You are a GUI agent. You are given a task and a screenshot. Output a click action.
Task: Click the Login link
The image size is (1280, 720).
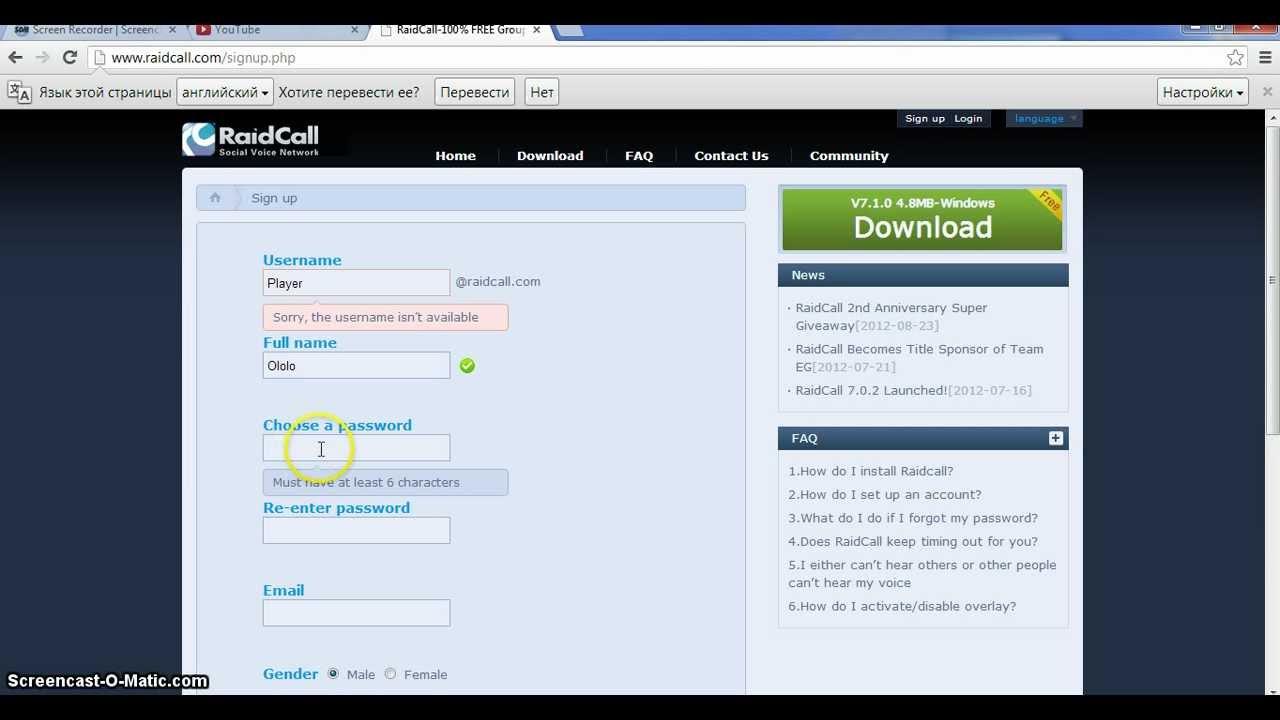[x=968, y=118]
